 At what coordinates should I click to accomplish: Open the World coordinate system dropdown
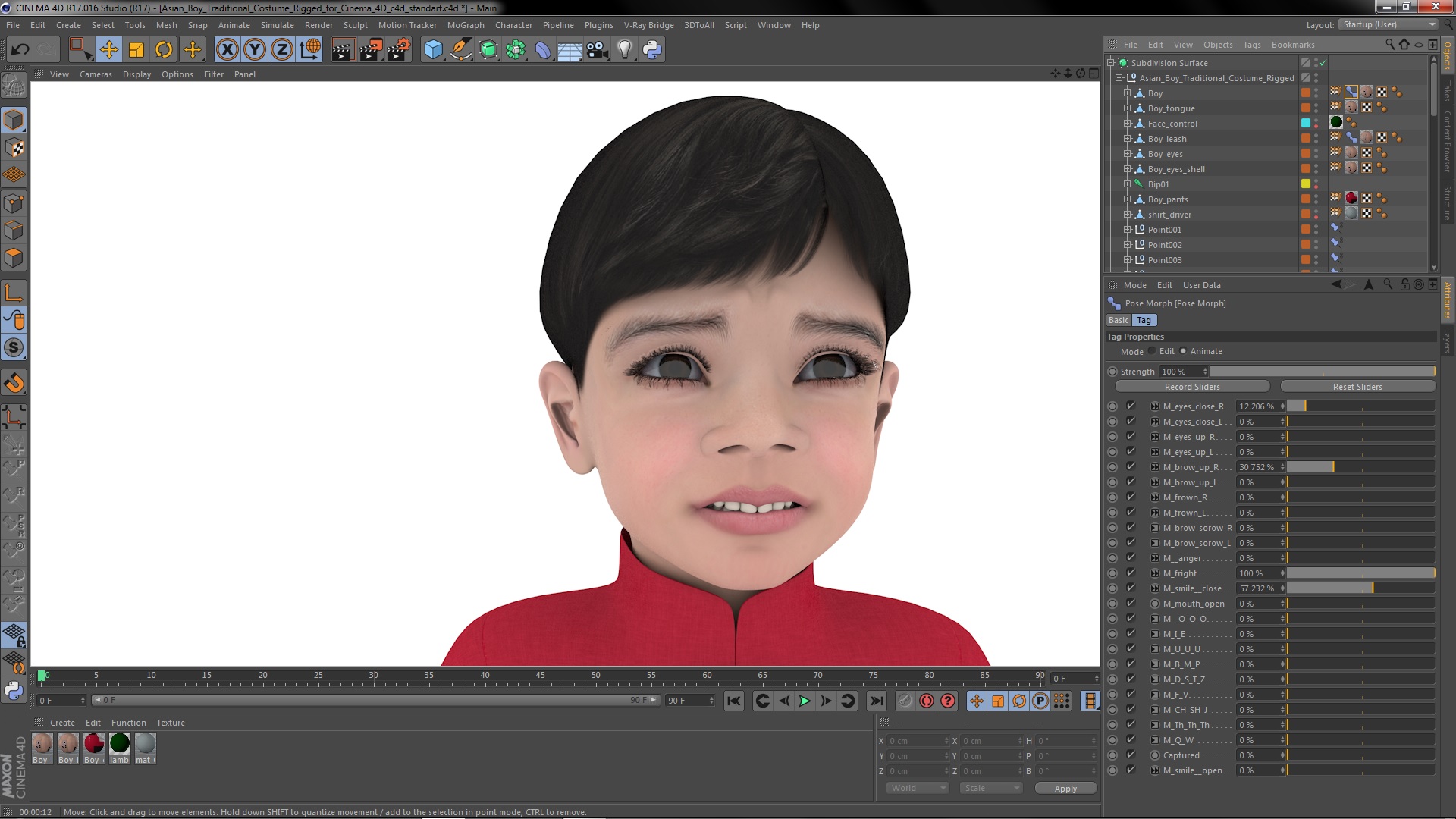click(x=918, y=788)
